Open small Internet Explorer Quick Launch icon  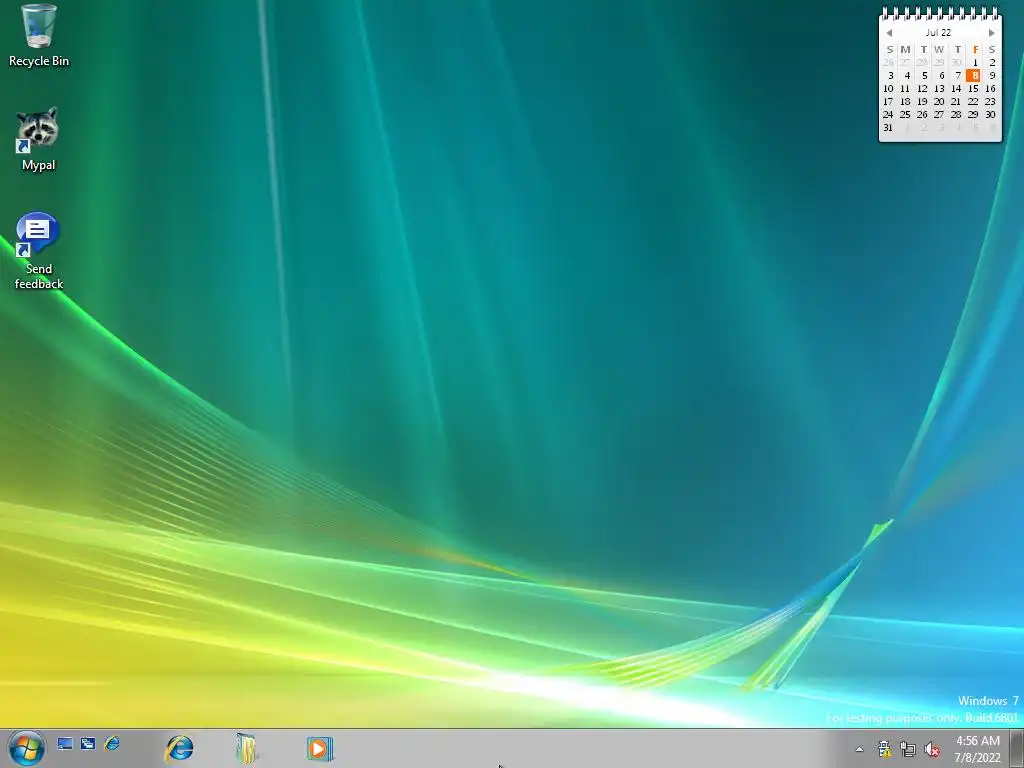(112, 743)
